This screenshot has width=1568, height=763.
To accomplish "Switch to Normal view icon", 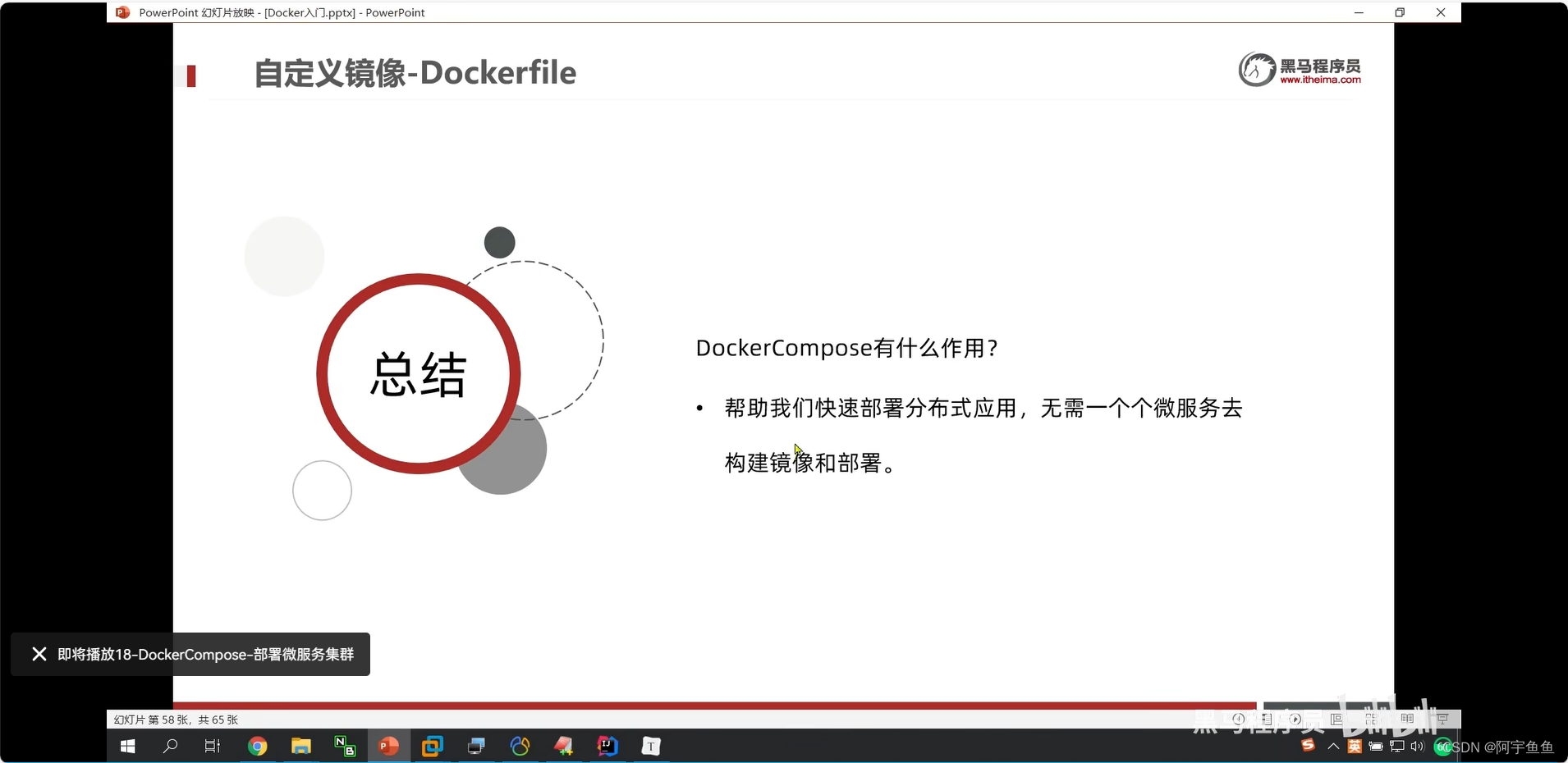I will [1336, 720].
